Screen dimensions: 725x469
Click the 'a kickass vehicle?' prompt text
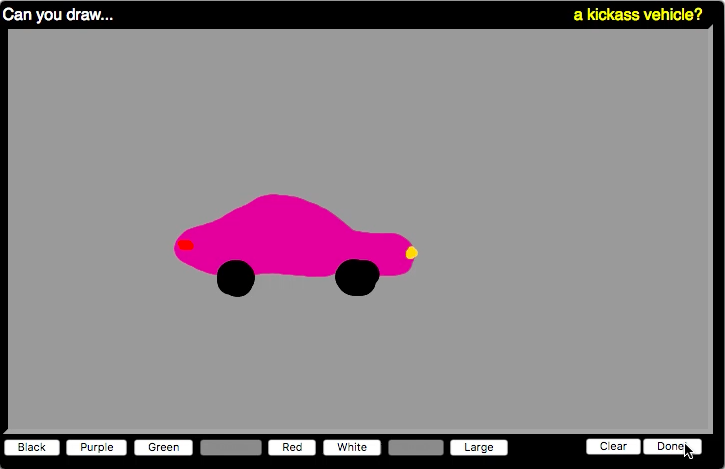pyautogui.click(x=638, y=15)
